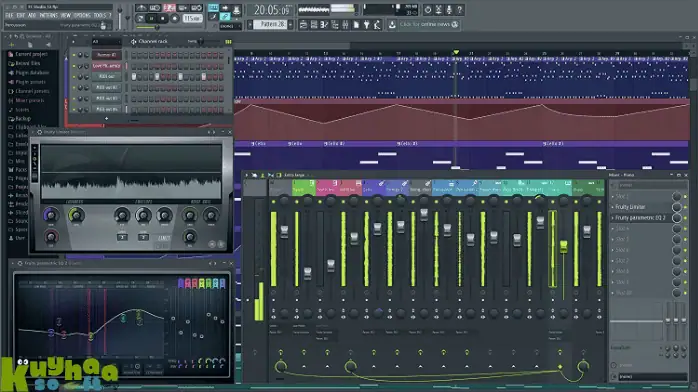Open the Pattern 28 selector dropdown

271,24
